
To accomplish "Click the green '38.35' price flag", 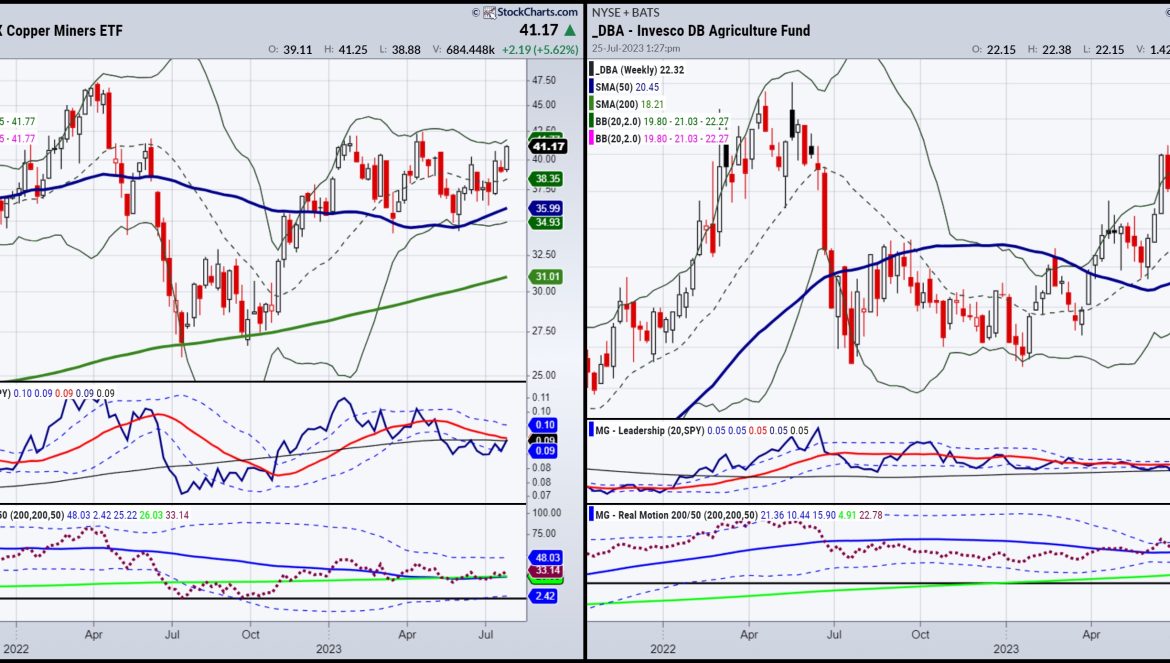I will pos(547,179).
